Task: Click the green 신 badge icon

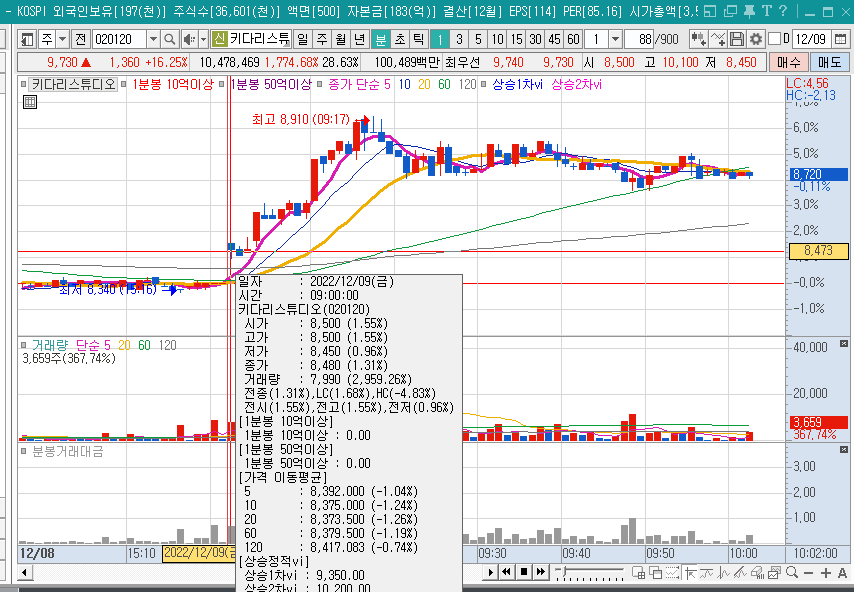Action: coord(219,39)
